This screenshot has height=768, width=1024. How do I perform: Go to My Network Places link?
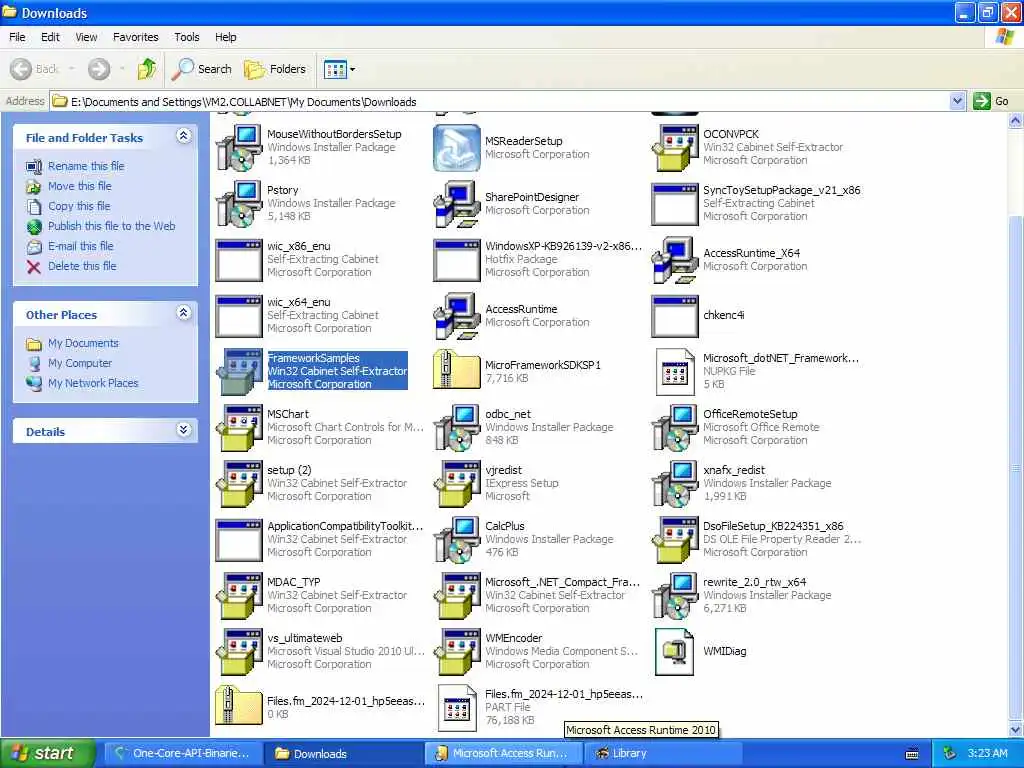tap(93, 383)
